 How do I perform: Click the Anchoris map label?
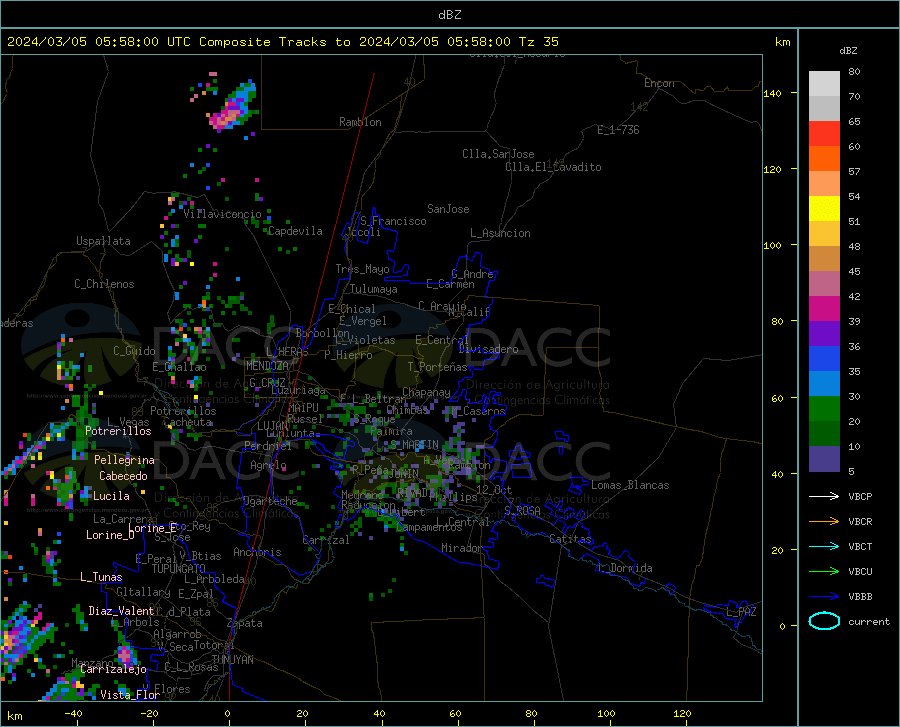click(257, 552)
